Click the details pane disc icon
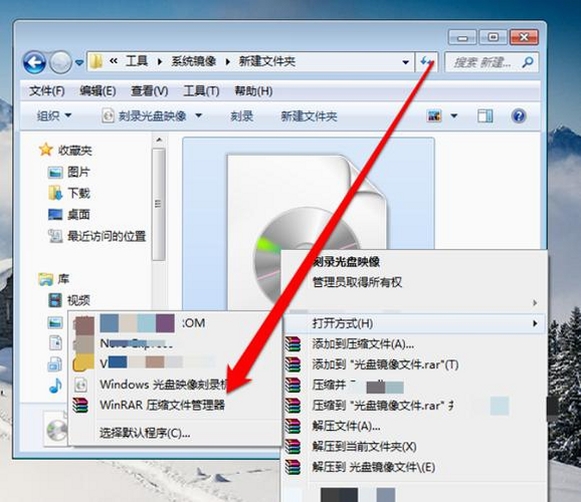 [56, 428]
